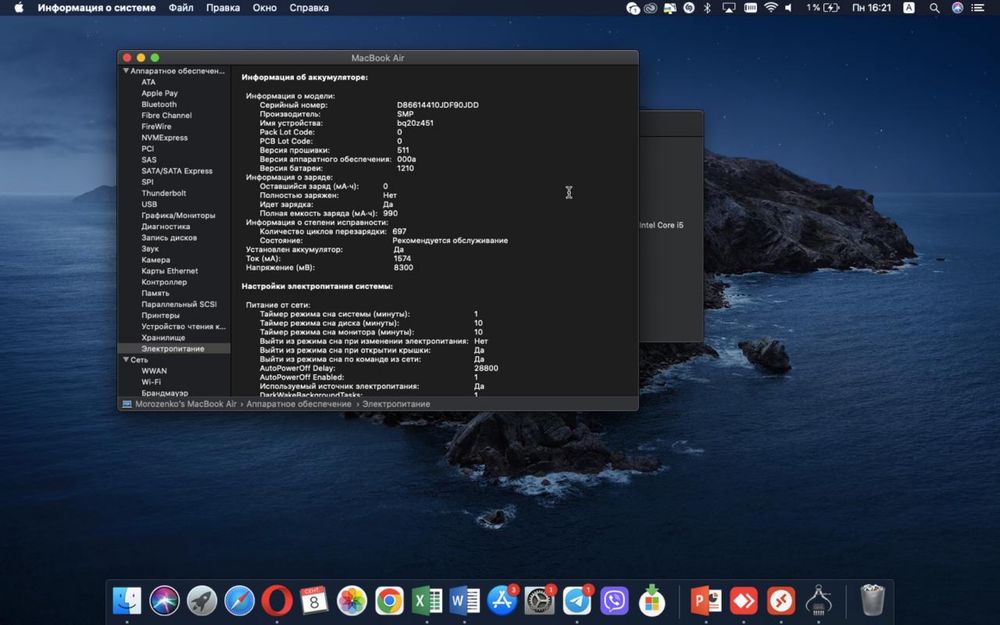Collapse the 'Аппаратное обеспечение' tree section

pyautogui.click(x=126, y=71)
